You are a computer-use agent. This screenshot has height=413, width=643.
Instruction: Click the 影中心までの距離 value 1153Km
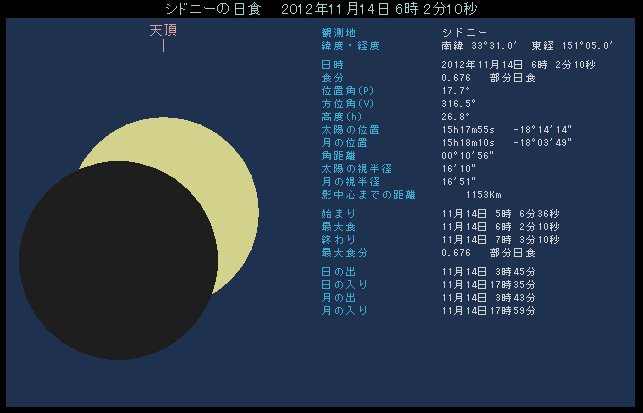[484, 195]
